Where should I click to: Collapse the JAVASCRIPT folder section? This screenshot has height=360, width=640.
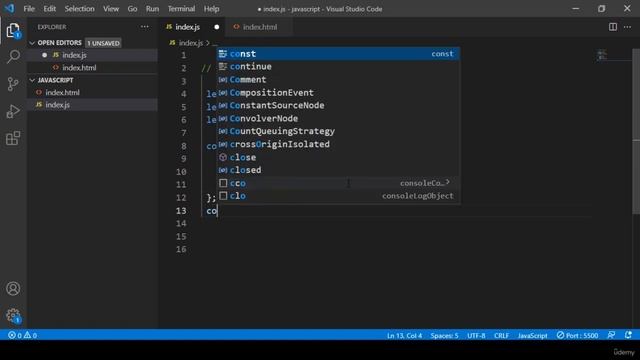coord(32,80)
